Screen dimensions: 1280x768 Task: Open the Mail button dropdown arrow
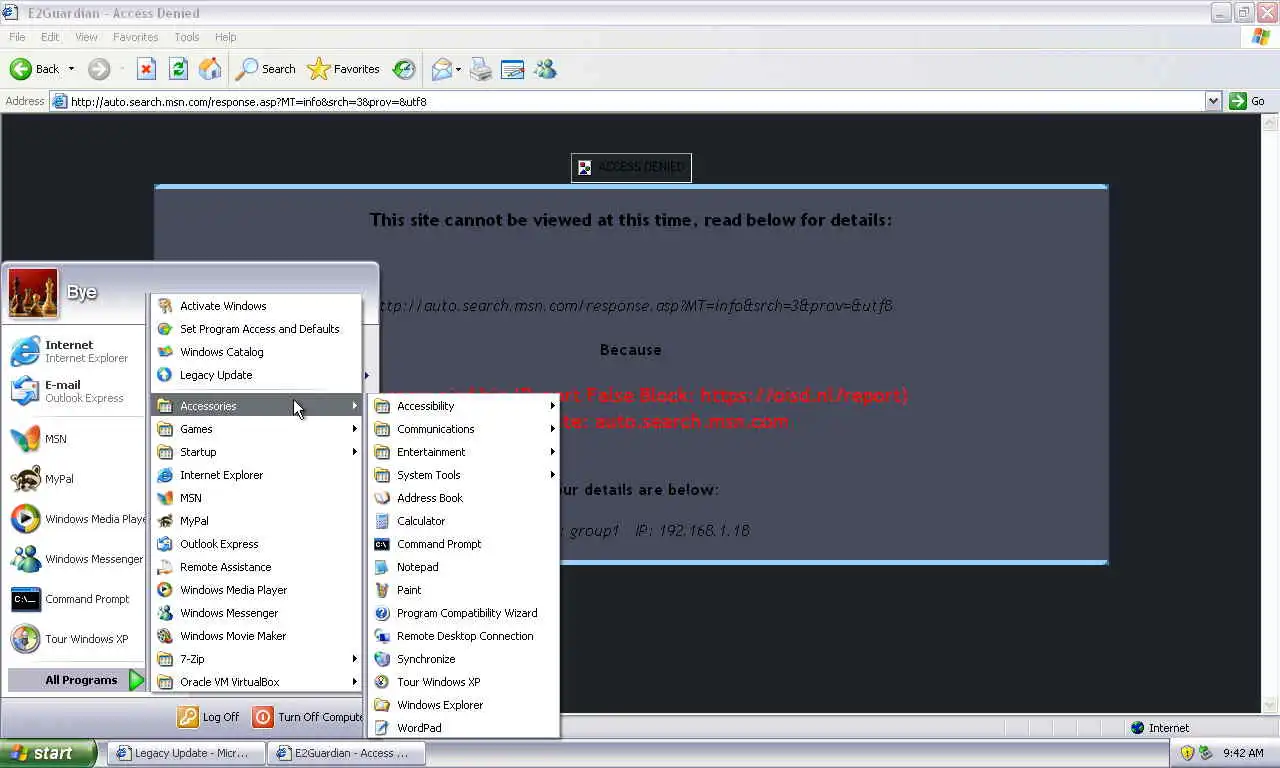click(x=458, y=69)
